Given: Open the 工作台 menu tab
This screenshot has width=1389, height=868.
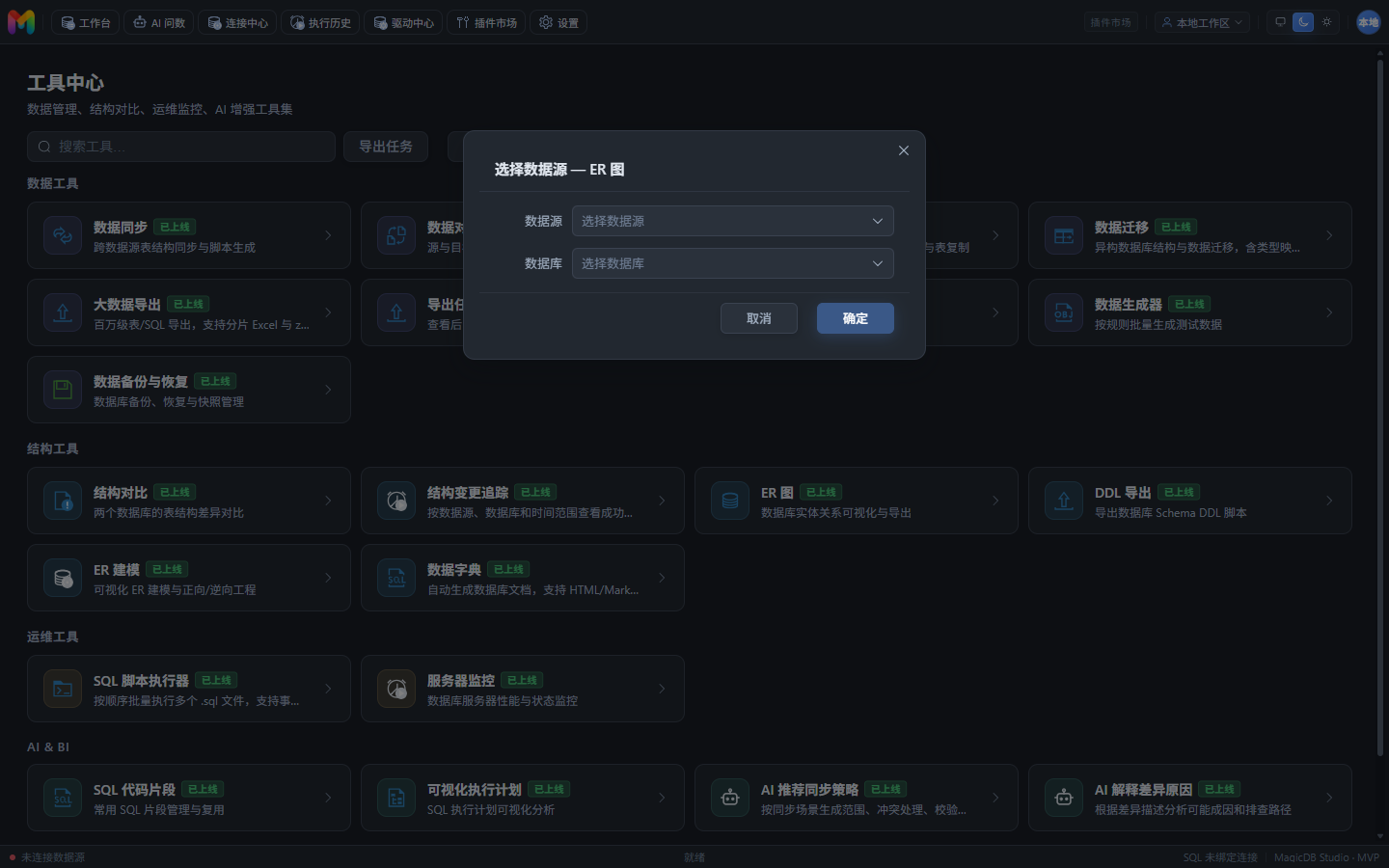Looking at the screenshot, I should pos(86,22).
